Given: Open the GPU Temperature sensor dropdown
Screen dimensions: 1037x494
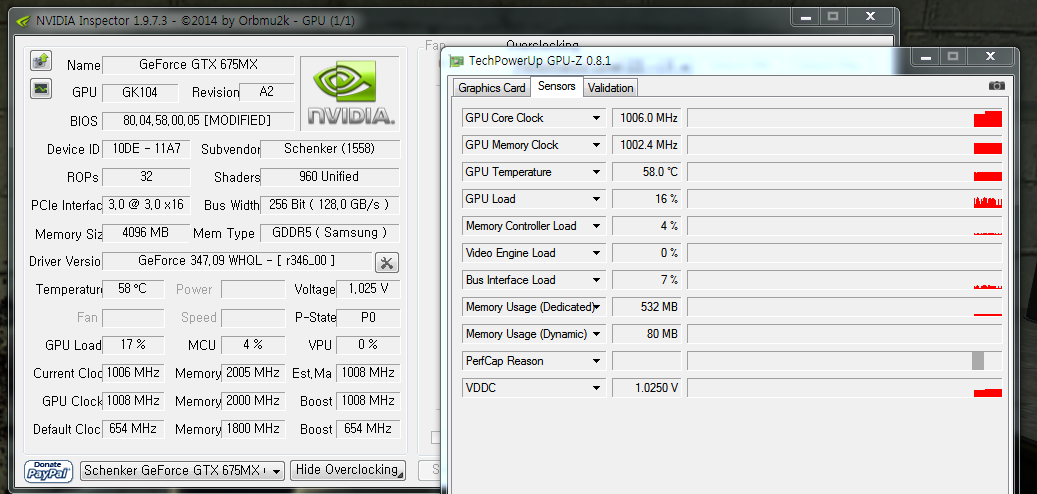Looking at the screenshot, I should point(597,172).
